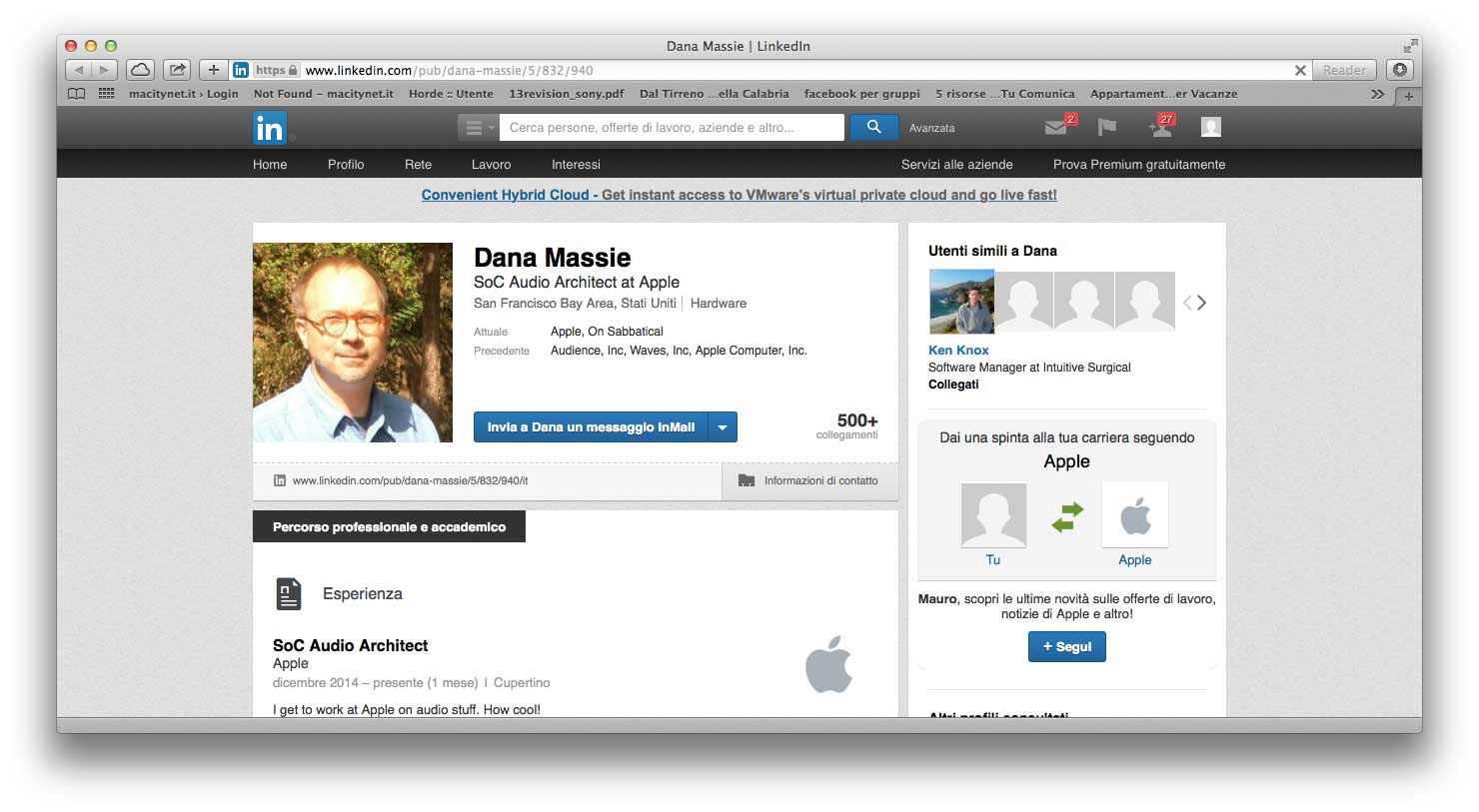This screenshot has width=1479, height=812.
Task: Open the macitynet.it Login bookmark
Action: click(184, 94)
